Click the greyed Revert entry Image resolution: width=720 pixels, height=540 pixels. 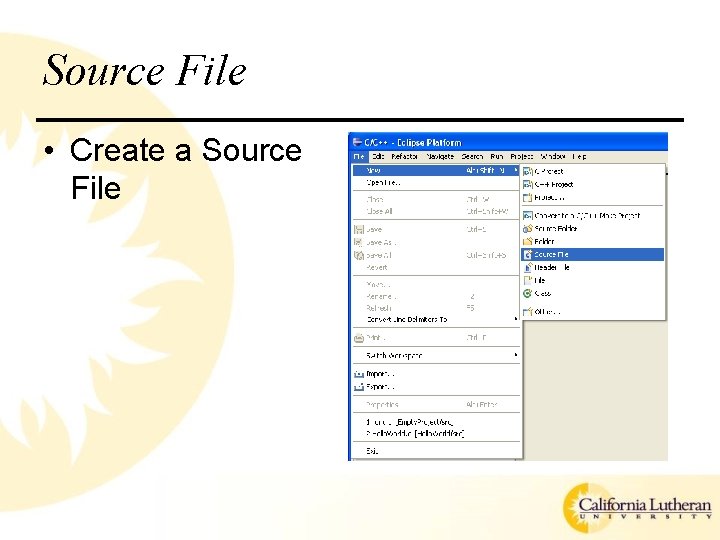tap(436, 267)
